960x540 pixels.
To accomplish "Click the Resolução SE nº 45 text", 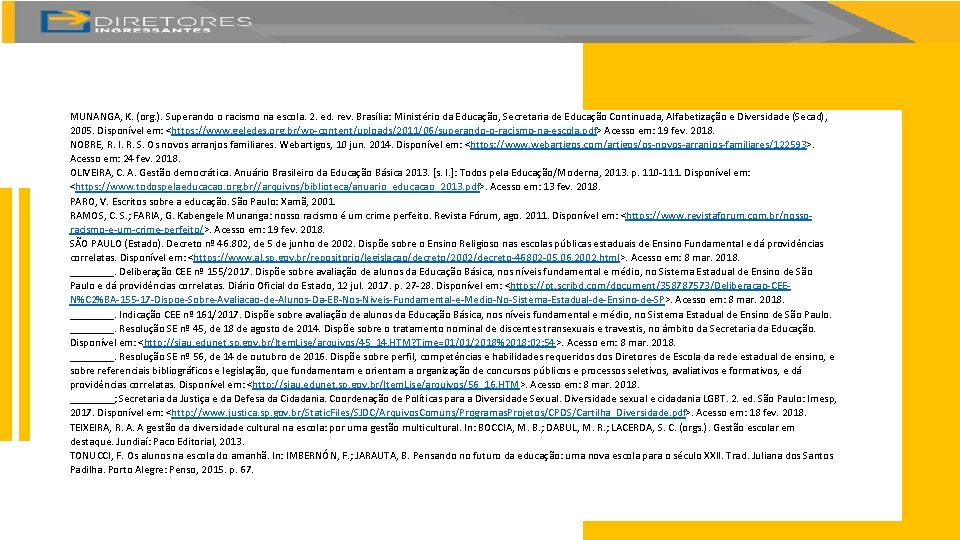I will click(159, 329).
